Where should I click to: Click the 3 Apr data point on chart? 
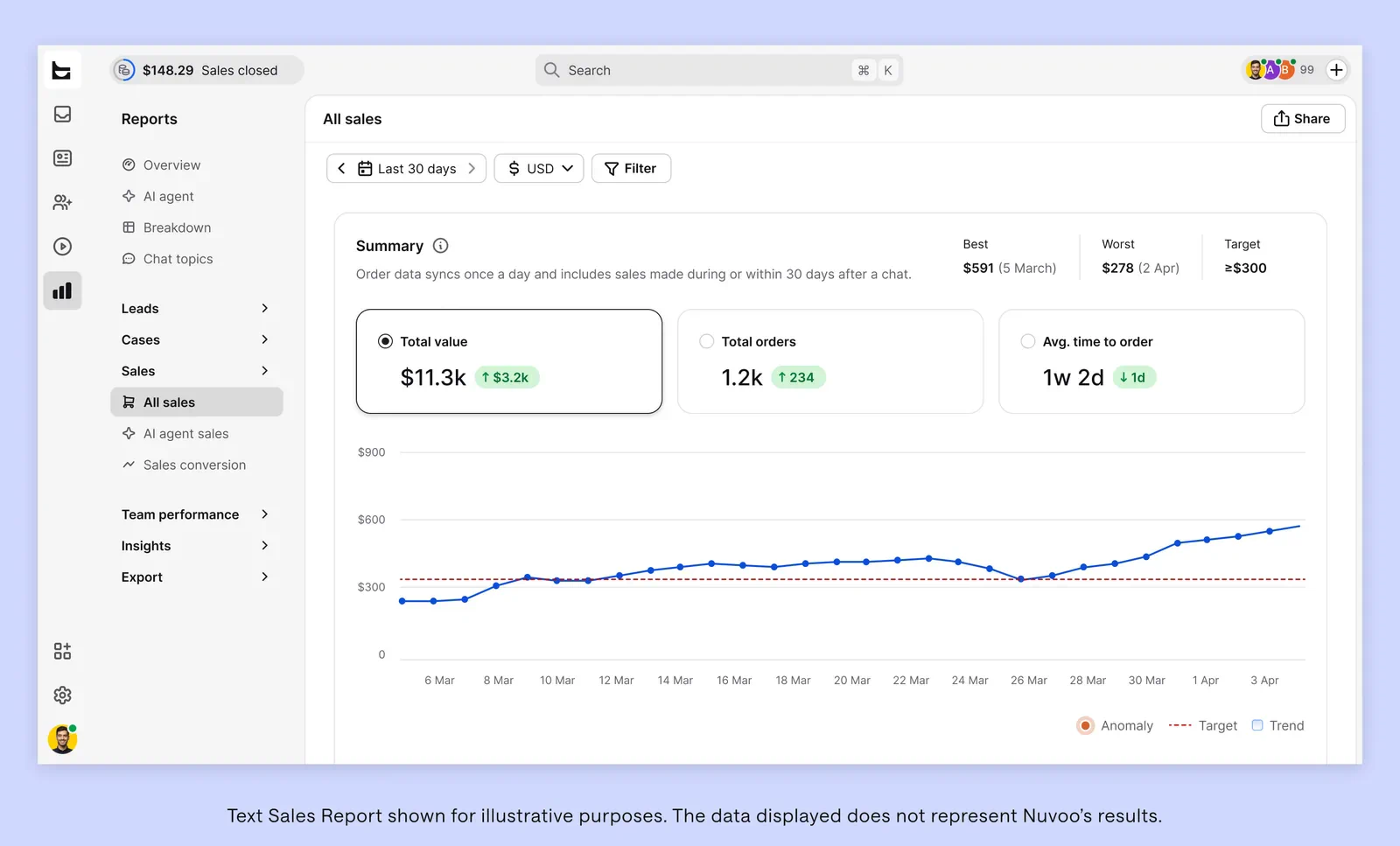pyautogui.click(x=1270, y=531)
